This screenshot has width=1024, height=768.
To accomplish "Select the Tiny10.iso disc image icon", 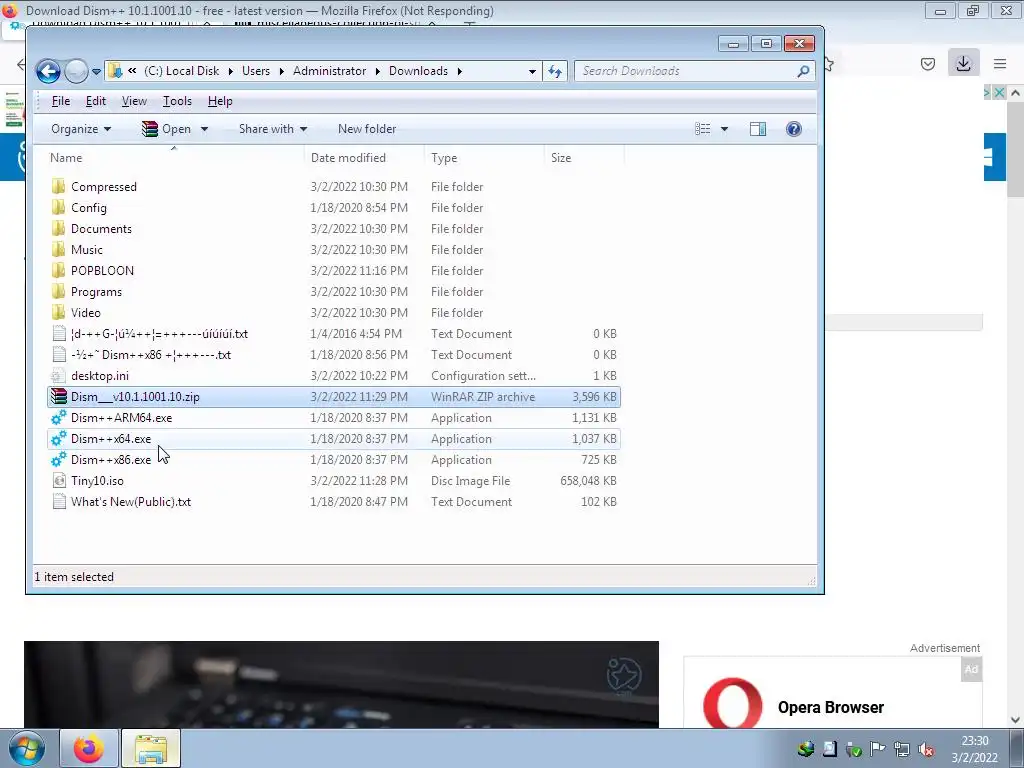I will click(59, 481).
